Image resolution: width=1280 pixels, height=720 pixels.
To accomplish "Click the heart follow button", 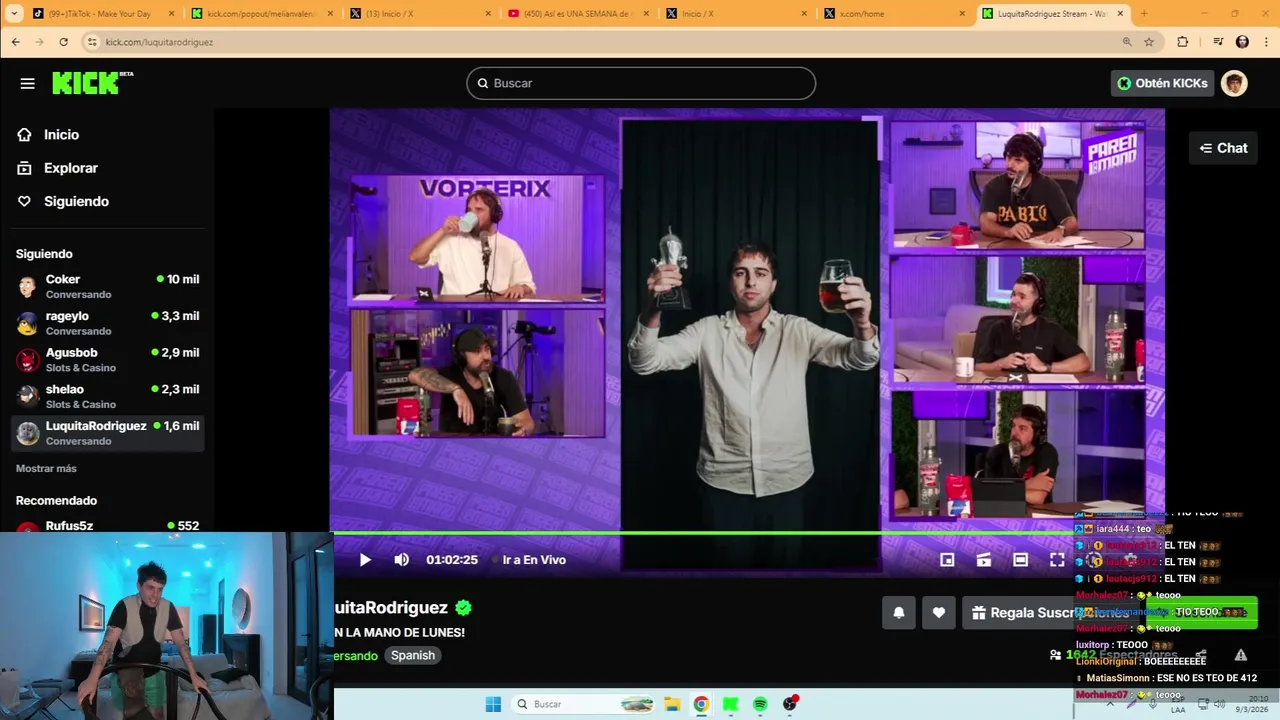I will tap(938, 613).
